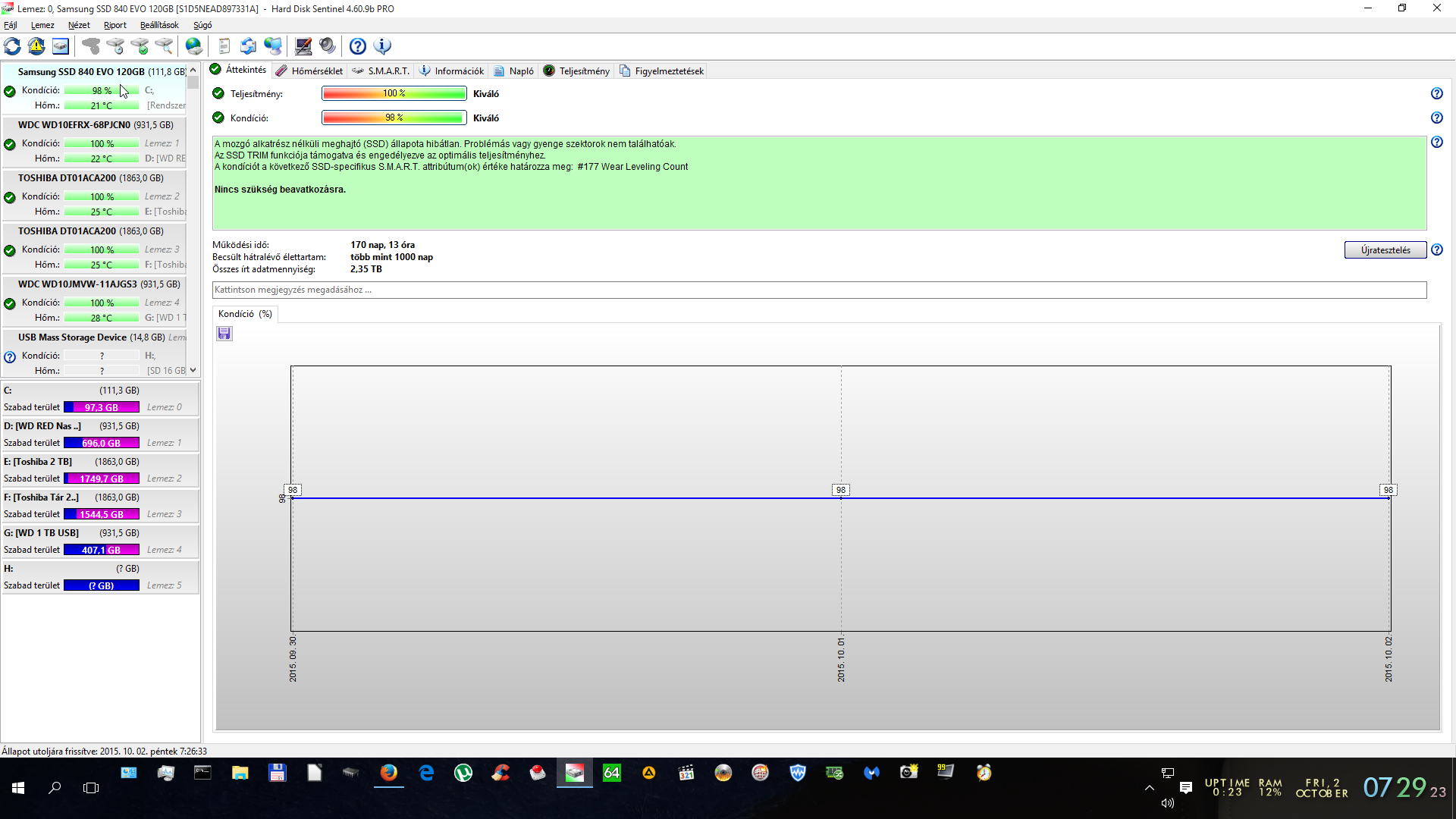Click the 98 % Kondíció progress bar
The height and width of the screenshot is (819, 1456).
(x=394, y=118)
